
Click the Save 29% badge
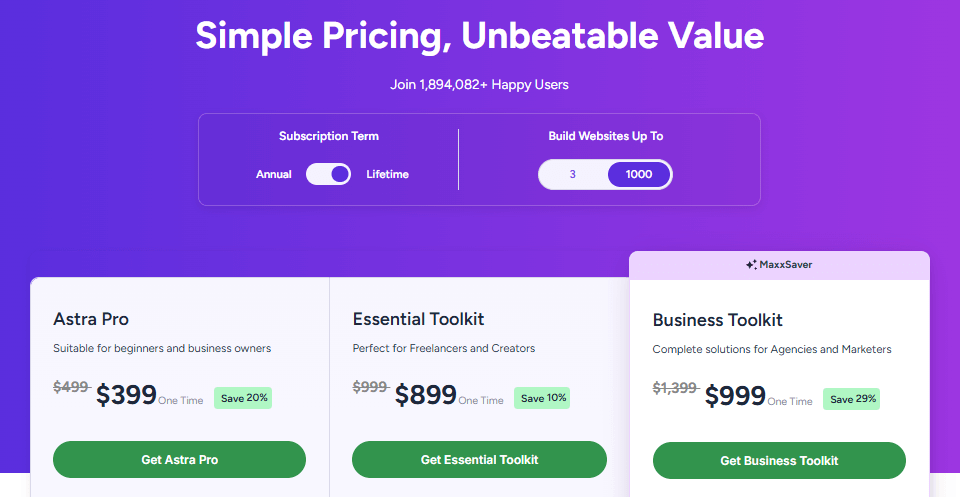pos(852,399)
